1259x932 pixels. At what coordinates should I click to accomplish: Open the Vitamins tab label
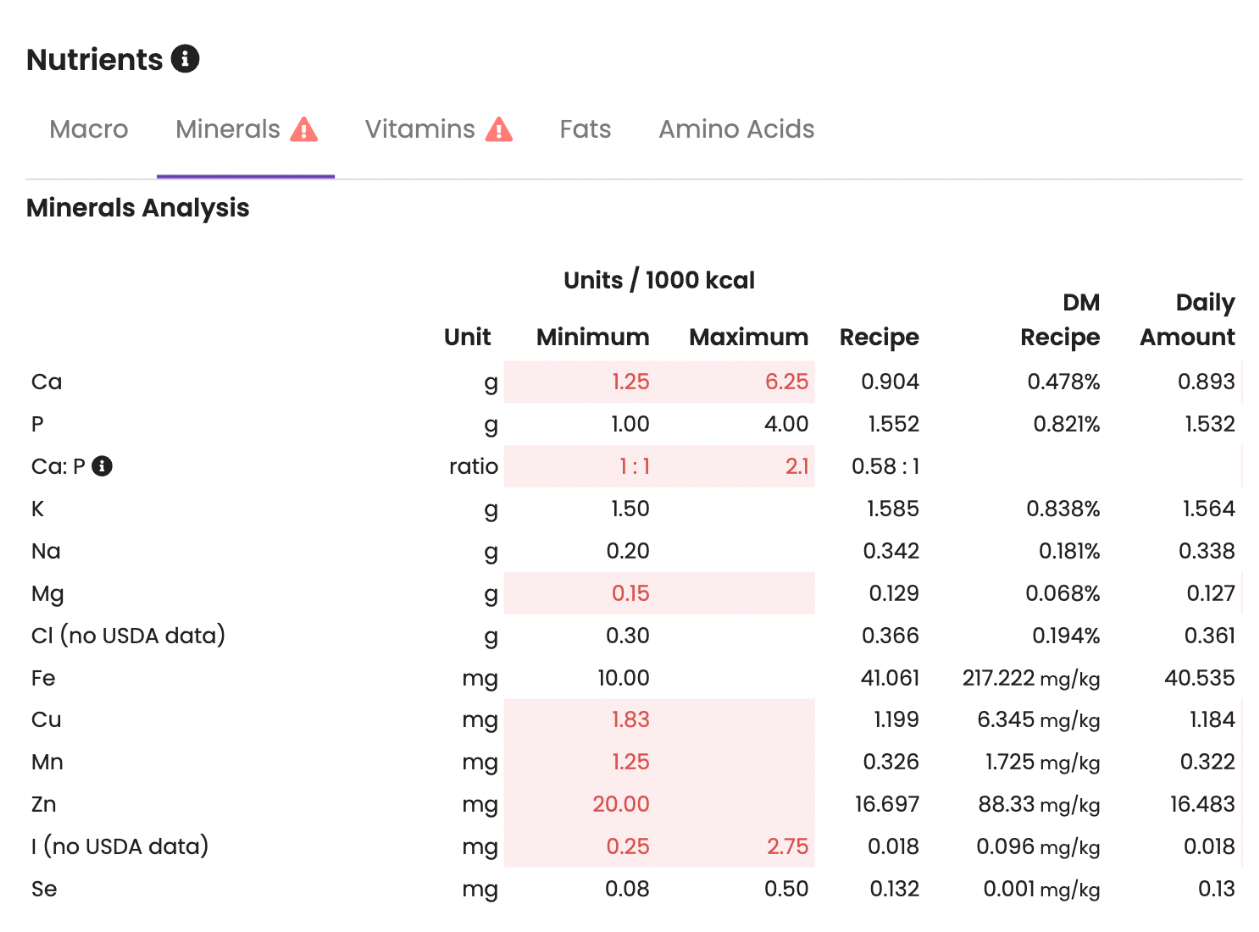[419, 129]
